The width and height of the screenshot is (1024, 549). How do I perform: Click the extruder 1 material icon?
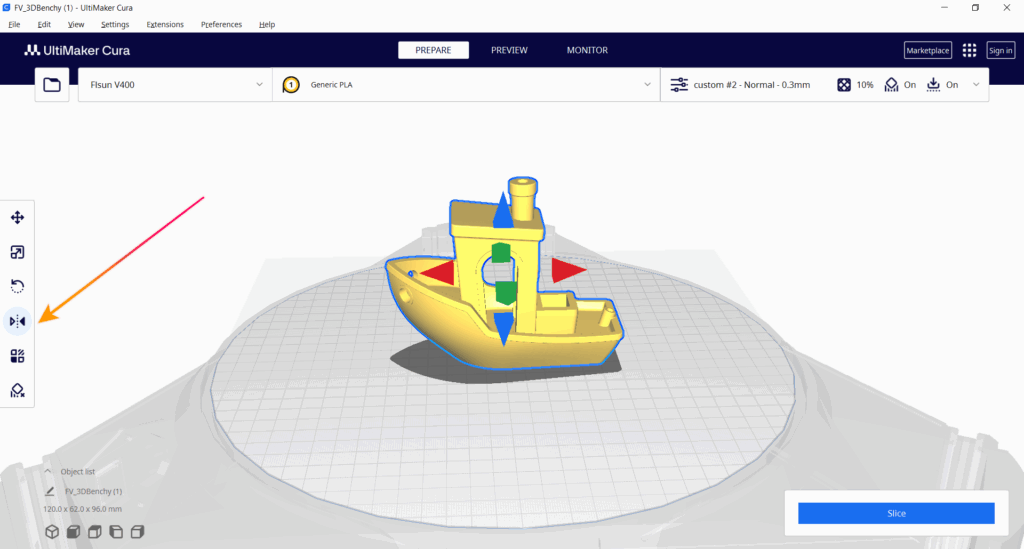[x=291, y=85]
